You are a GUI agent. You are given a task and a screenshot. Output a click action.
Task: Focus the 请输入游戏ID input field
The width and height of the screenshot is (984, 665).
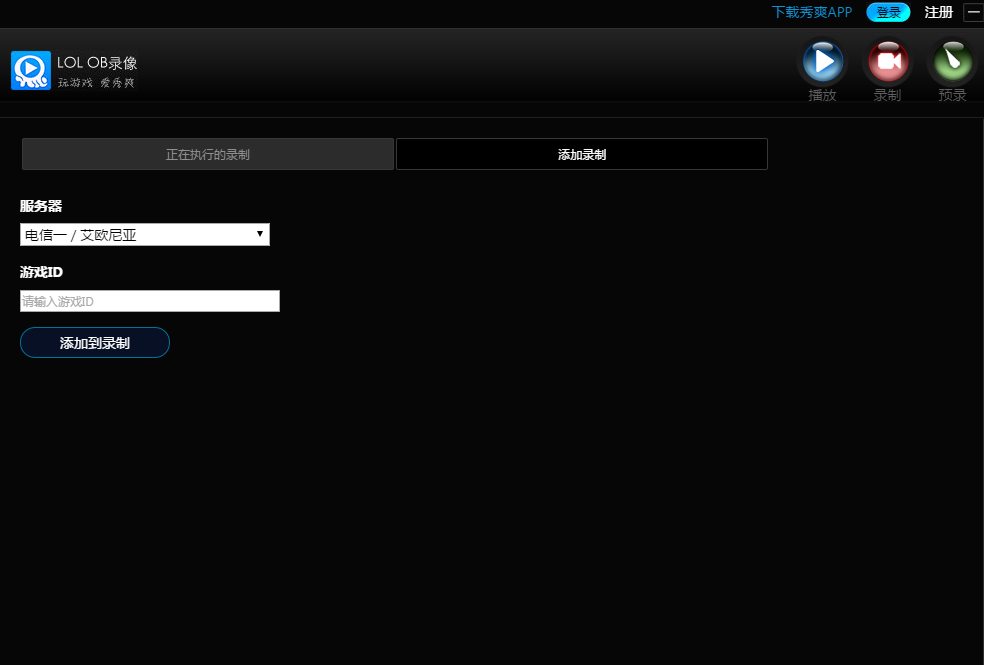(x=150, y=301)
